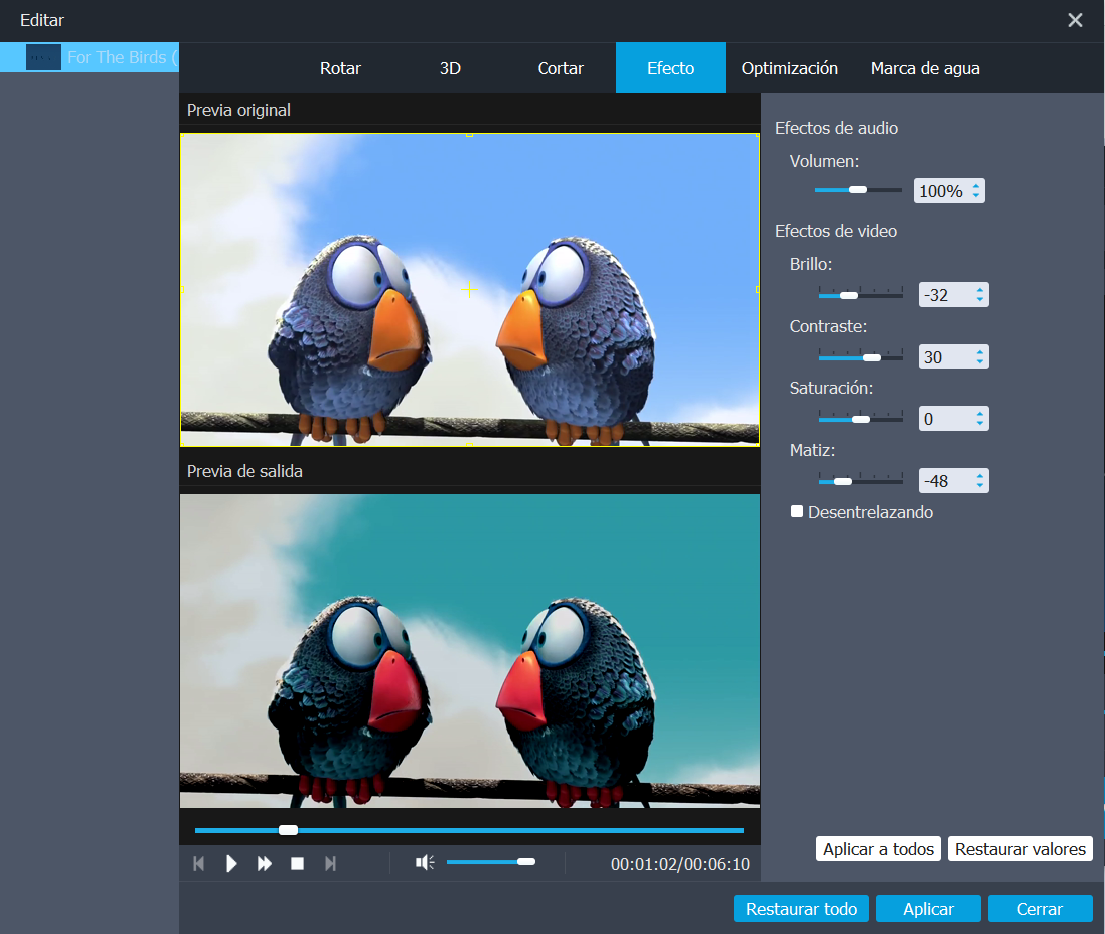Close the Editar dialog with the X
The image size is (1105, 934).
click(x=1075, y=20)
